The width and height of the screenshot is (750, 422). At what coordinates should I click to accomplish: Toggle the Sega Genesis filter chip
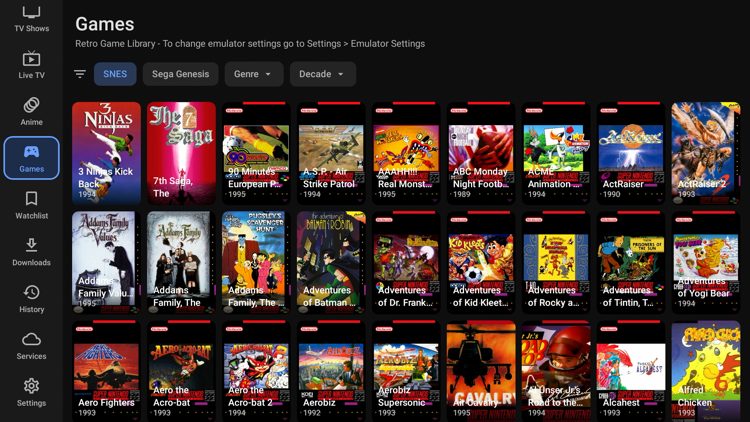coord(180,74)
